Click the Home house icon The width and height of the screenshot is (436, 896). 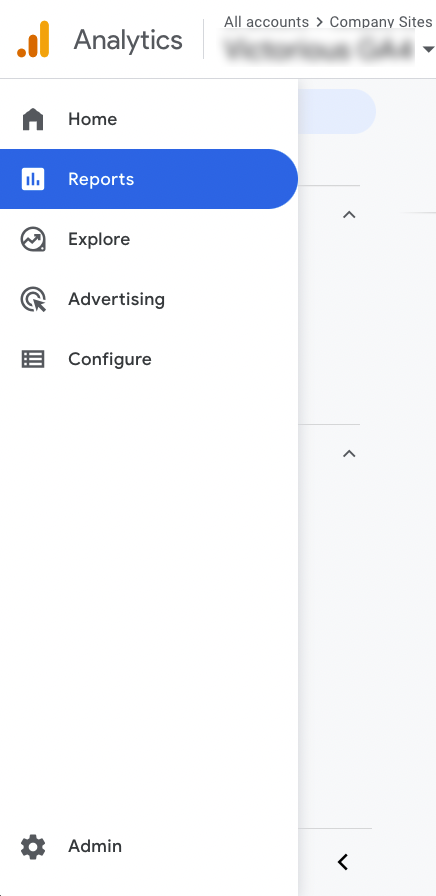(x=33, y=119)
